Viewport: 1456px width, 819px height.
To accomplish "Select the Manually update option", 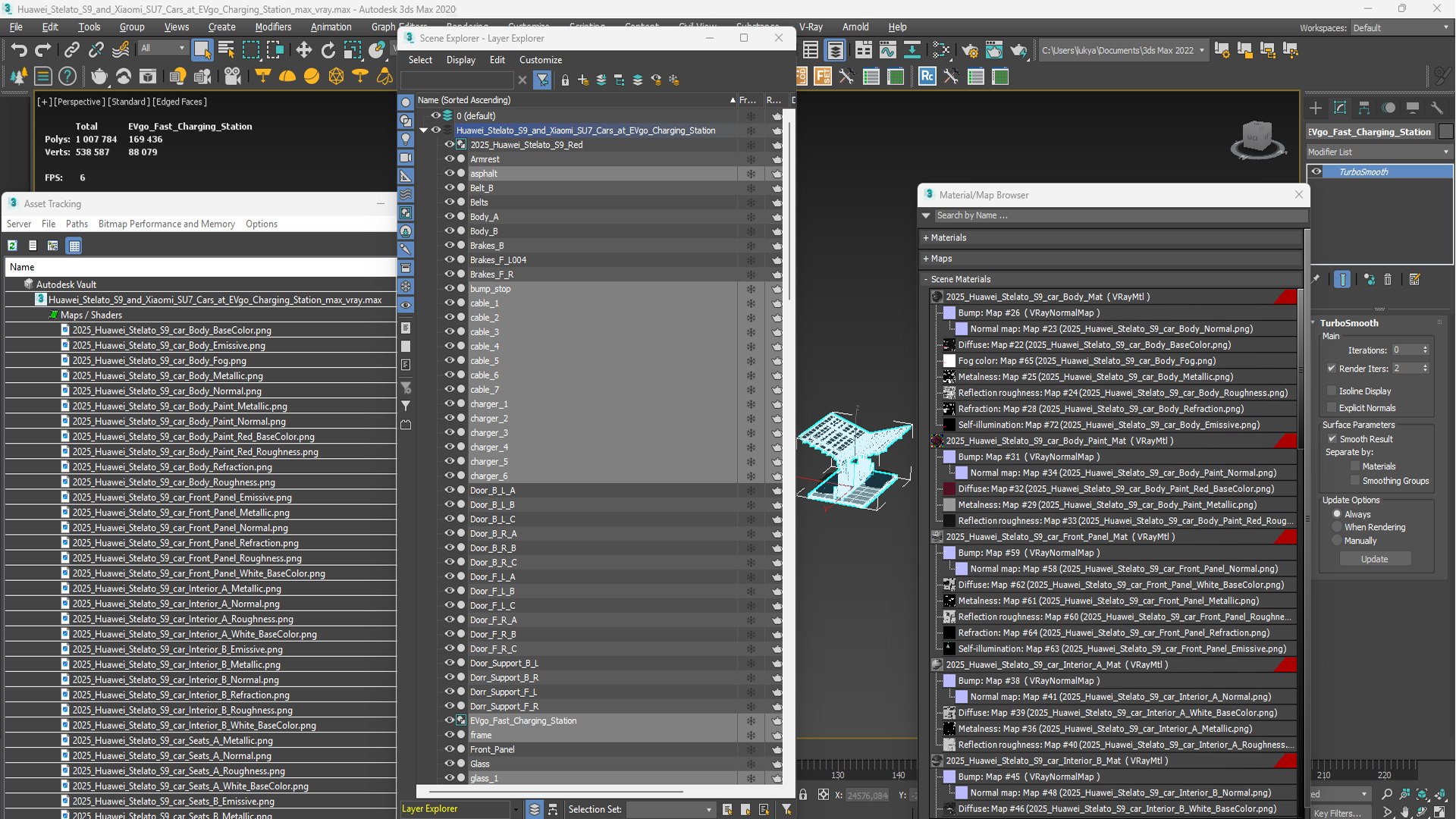I will [1337, 541].
